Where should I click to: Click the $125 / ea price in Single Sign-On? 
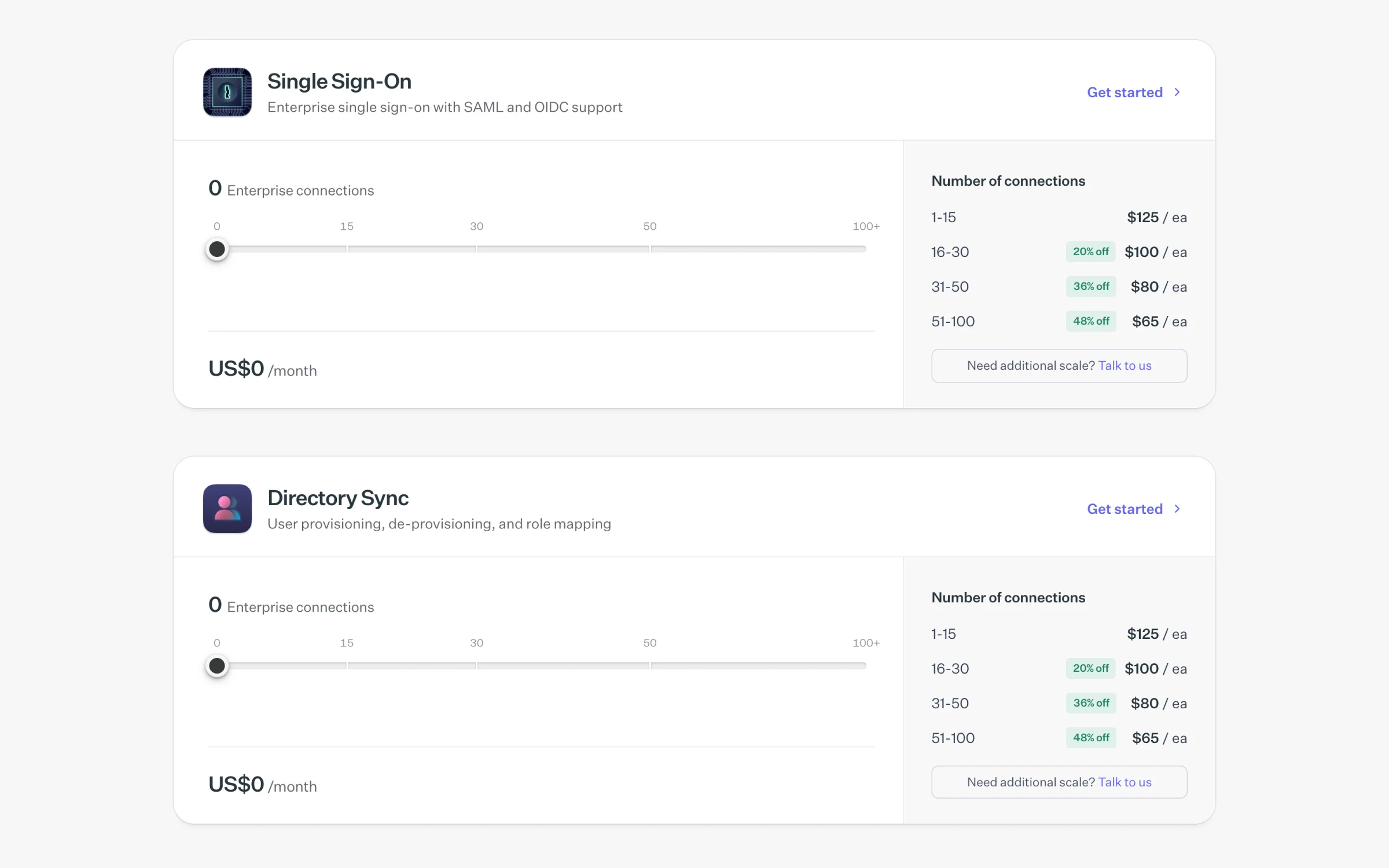[1157, 218]
